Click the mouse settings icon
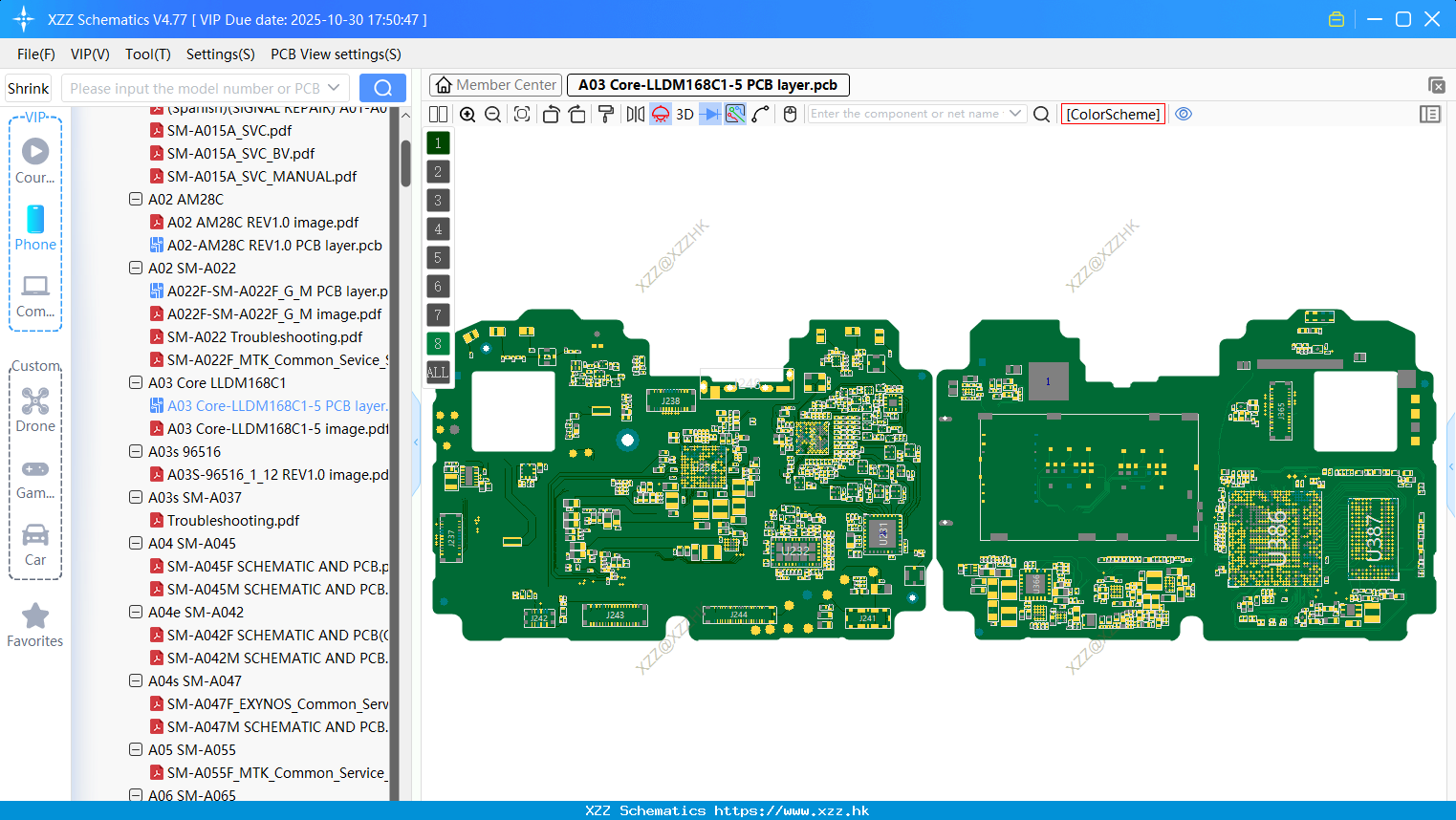Screen dimensions: 1456x820 pyautogui.click(x=790, y=114)
